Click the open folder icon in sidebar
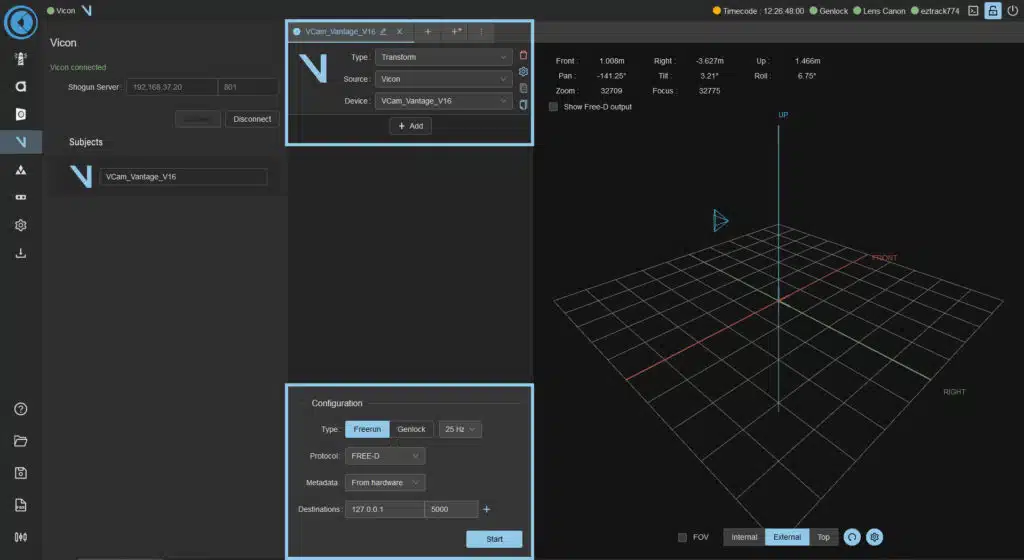This screenshot has width=1024, height=560. (21, 440)
